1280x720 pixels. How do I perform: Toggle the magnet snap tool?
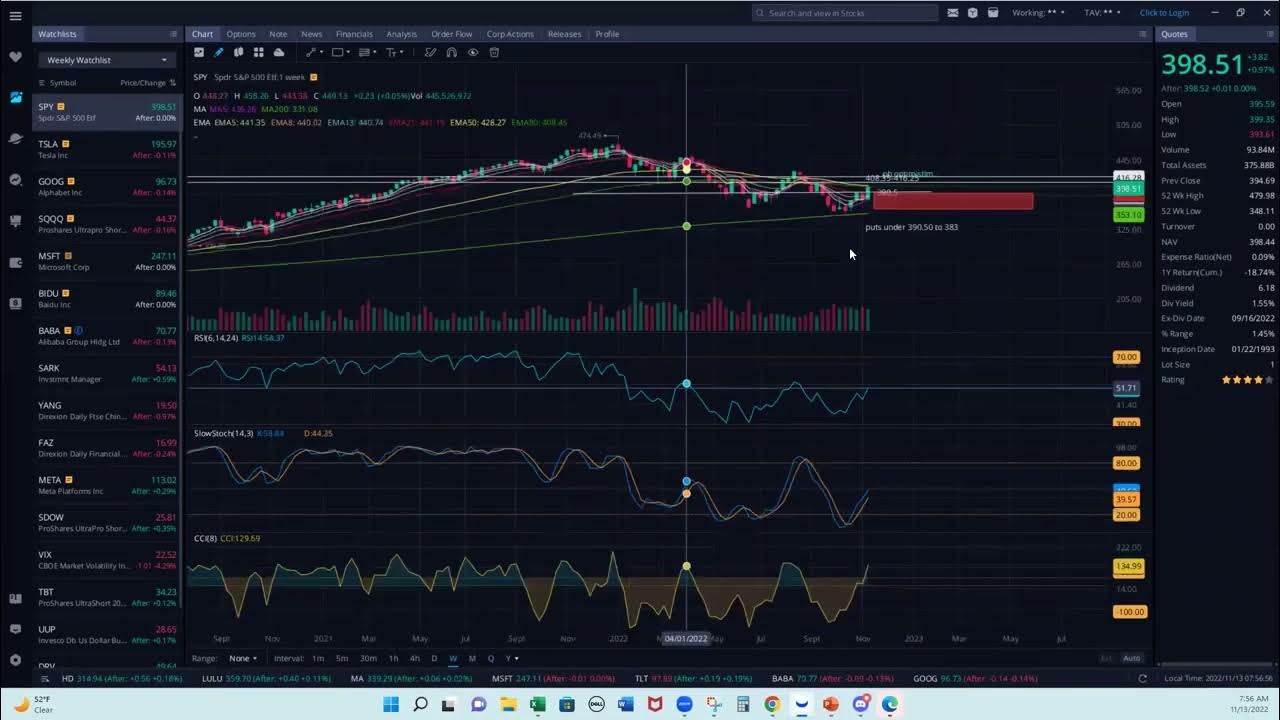(452, 52)
